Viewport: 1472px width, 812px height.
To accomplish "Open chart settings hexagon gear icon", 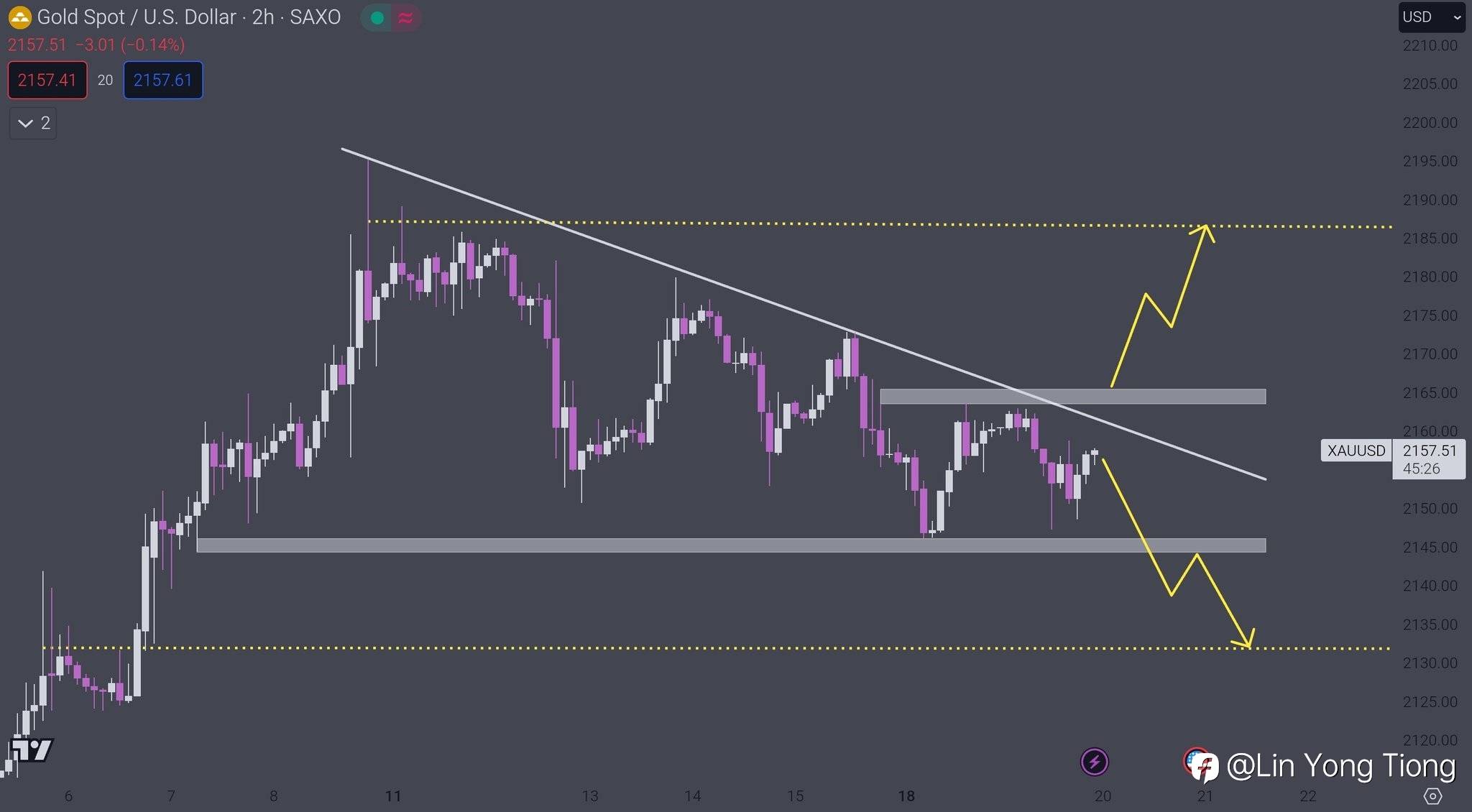I will [1432, 796].
